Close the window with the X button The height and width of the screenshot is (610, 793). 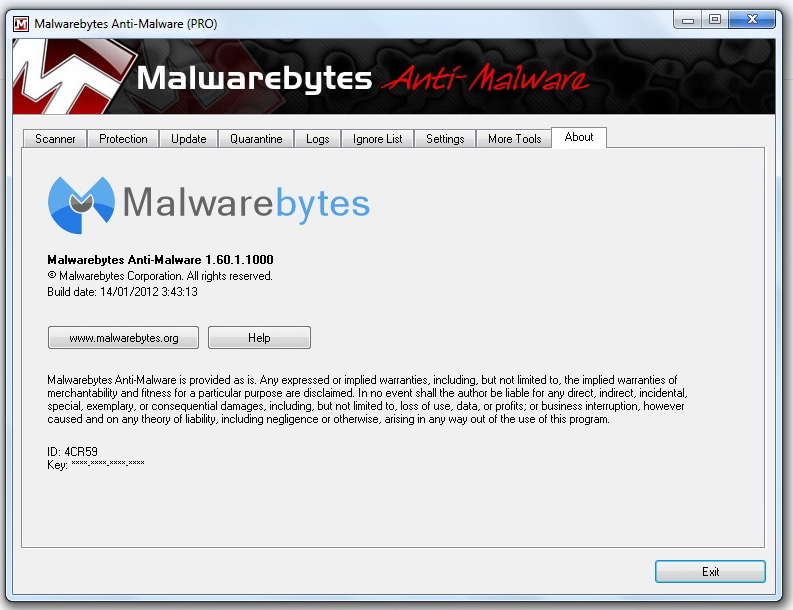pos(752,20)
